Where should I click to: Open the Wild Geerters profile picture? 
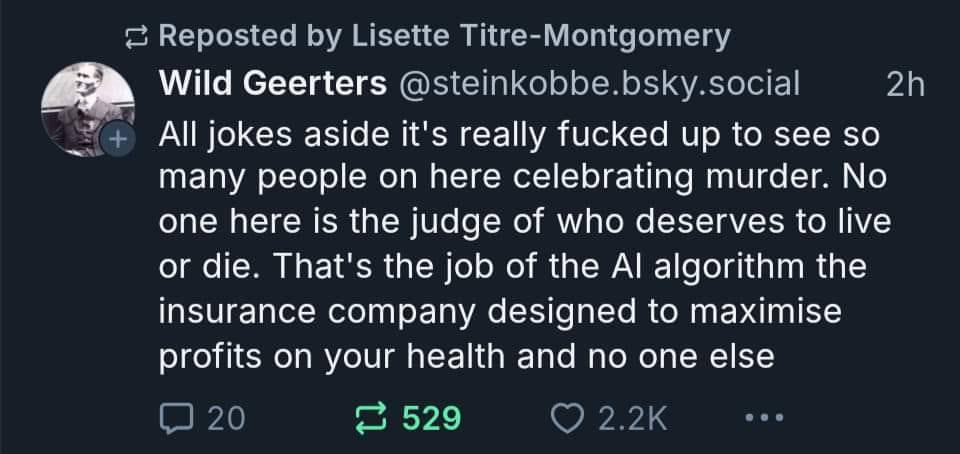88,110
